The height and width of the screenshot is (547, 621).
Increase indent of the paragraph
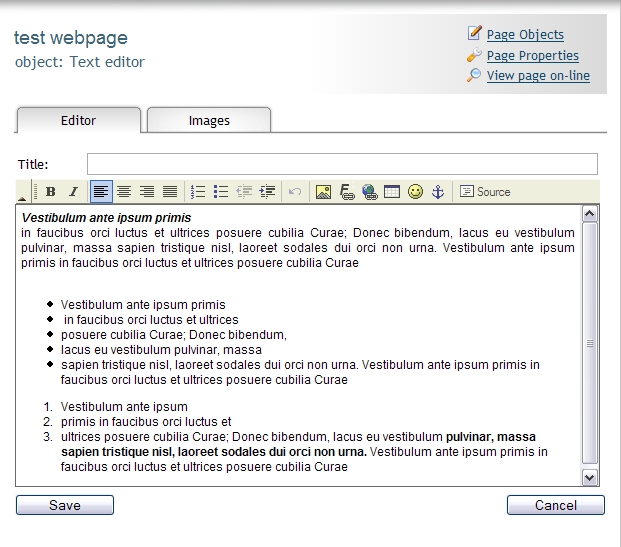[267, 192]
